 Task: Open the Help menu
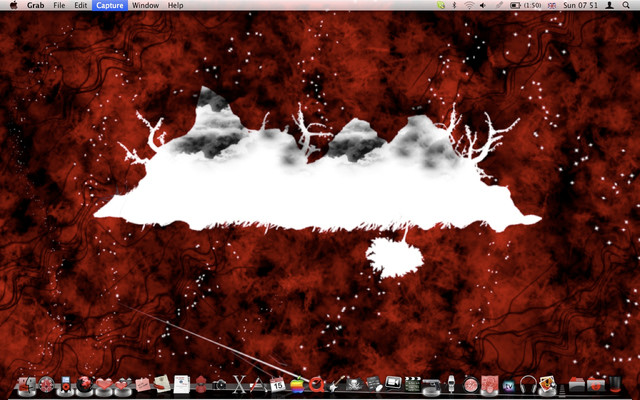click(x=176, y=5)
